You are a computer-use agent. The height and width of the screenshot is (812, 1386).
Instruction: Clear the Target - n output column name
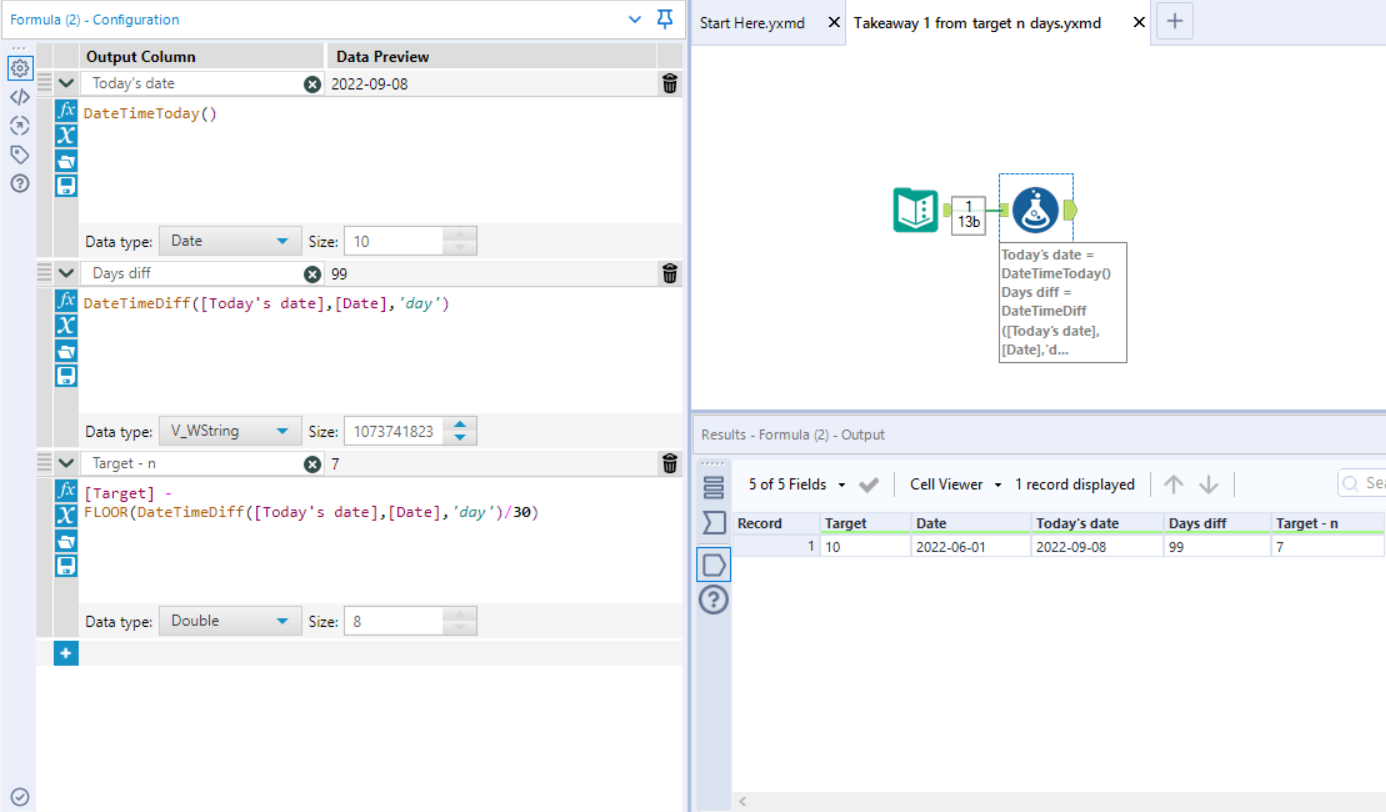[312, 463]
